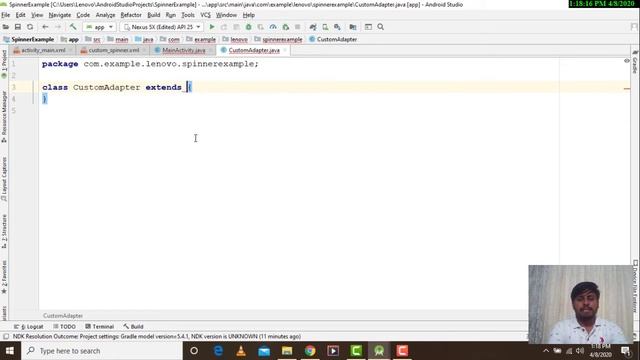Open the Code menu
Image resolution: width=640 pixels, height=360 pixels.
(83, 15)
